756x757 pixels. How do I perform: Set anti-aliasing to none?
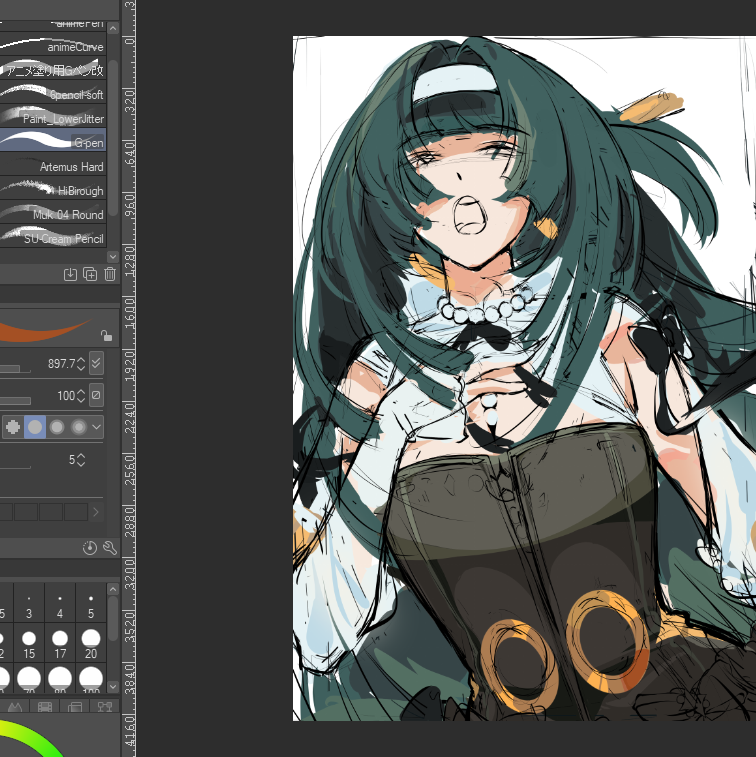click(13, 427)
